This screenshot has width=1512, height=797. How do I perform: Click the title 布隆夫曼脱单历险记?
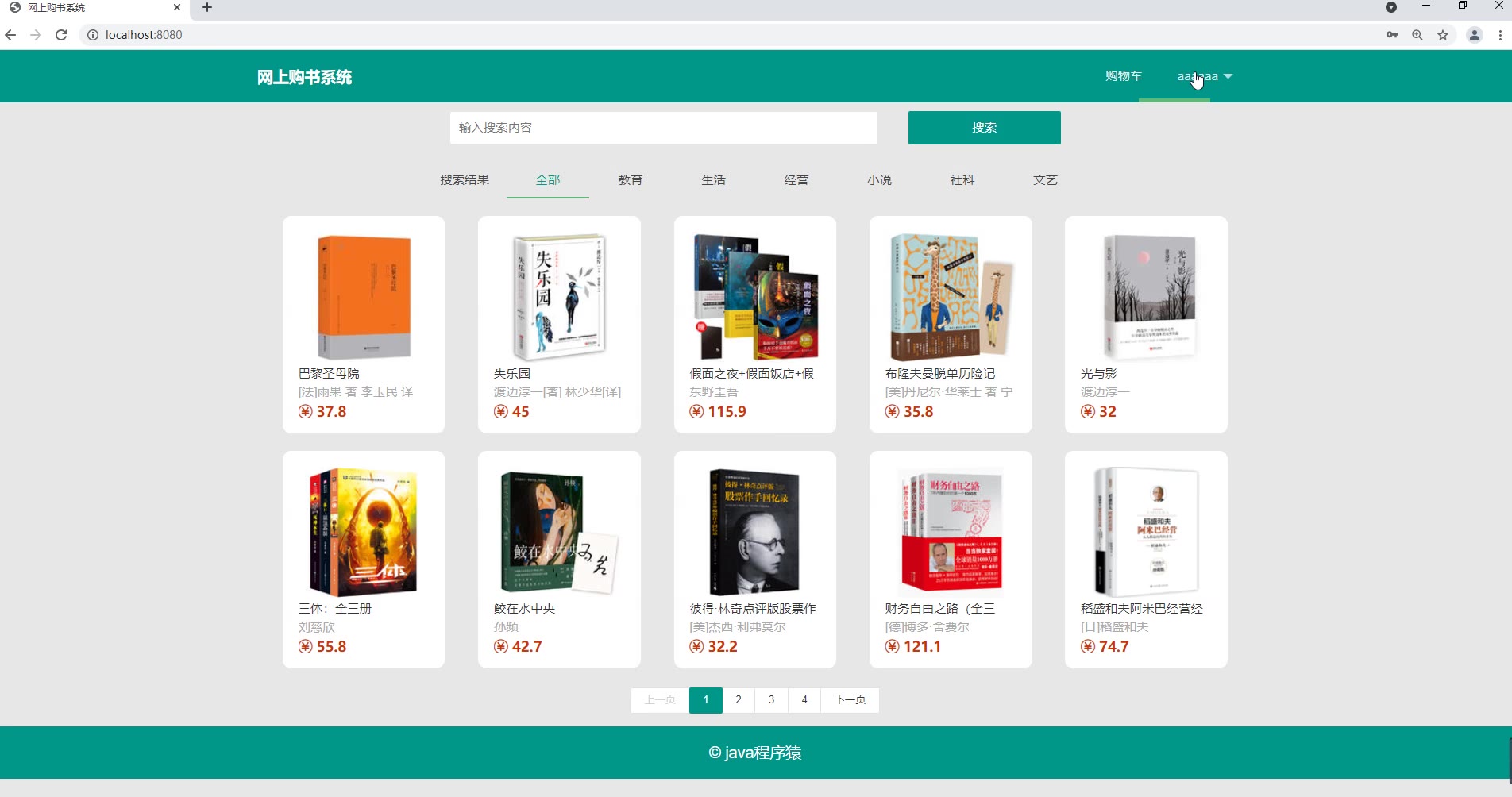[x=940, y=373]
